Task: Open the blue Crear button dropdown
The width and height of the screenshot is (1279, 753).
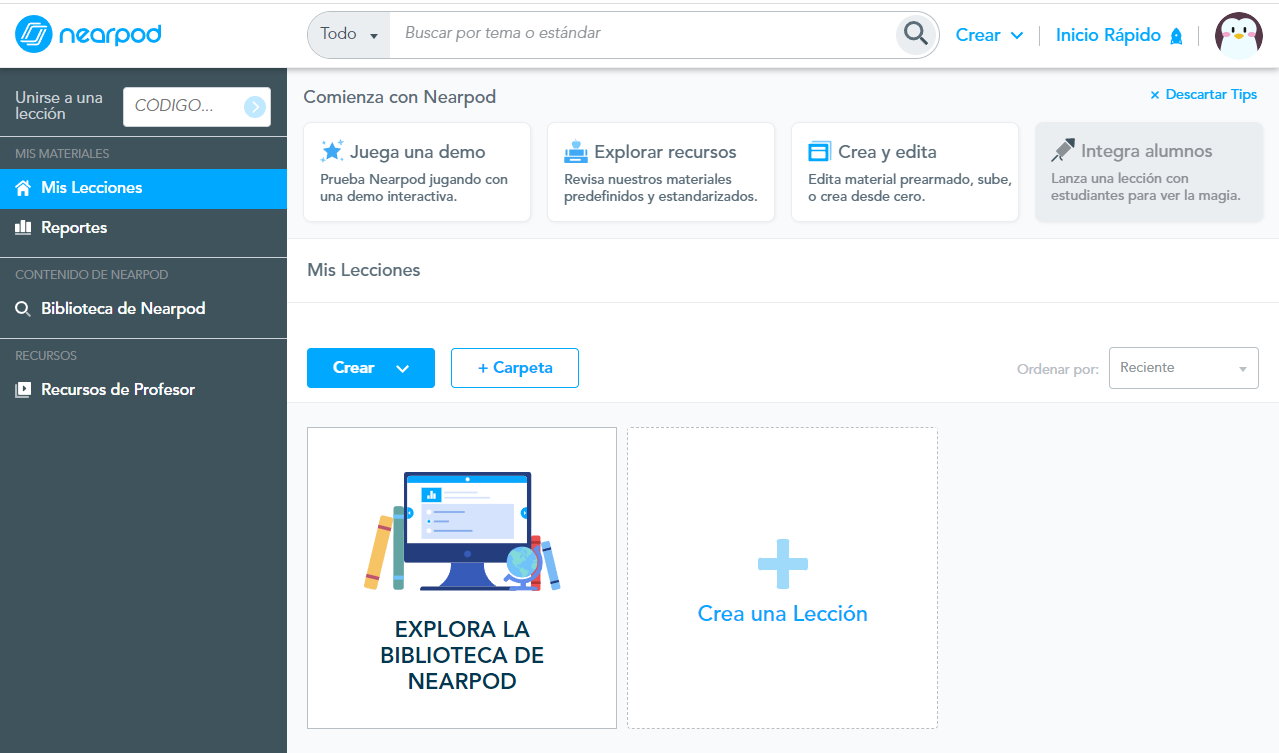Action: pos(371,368)
